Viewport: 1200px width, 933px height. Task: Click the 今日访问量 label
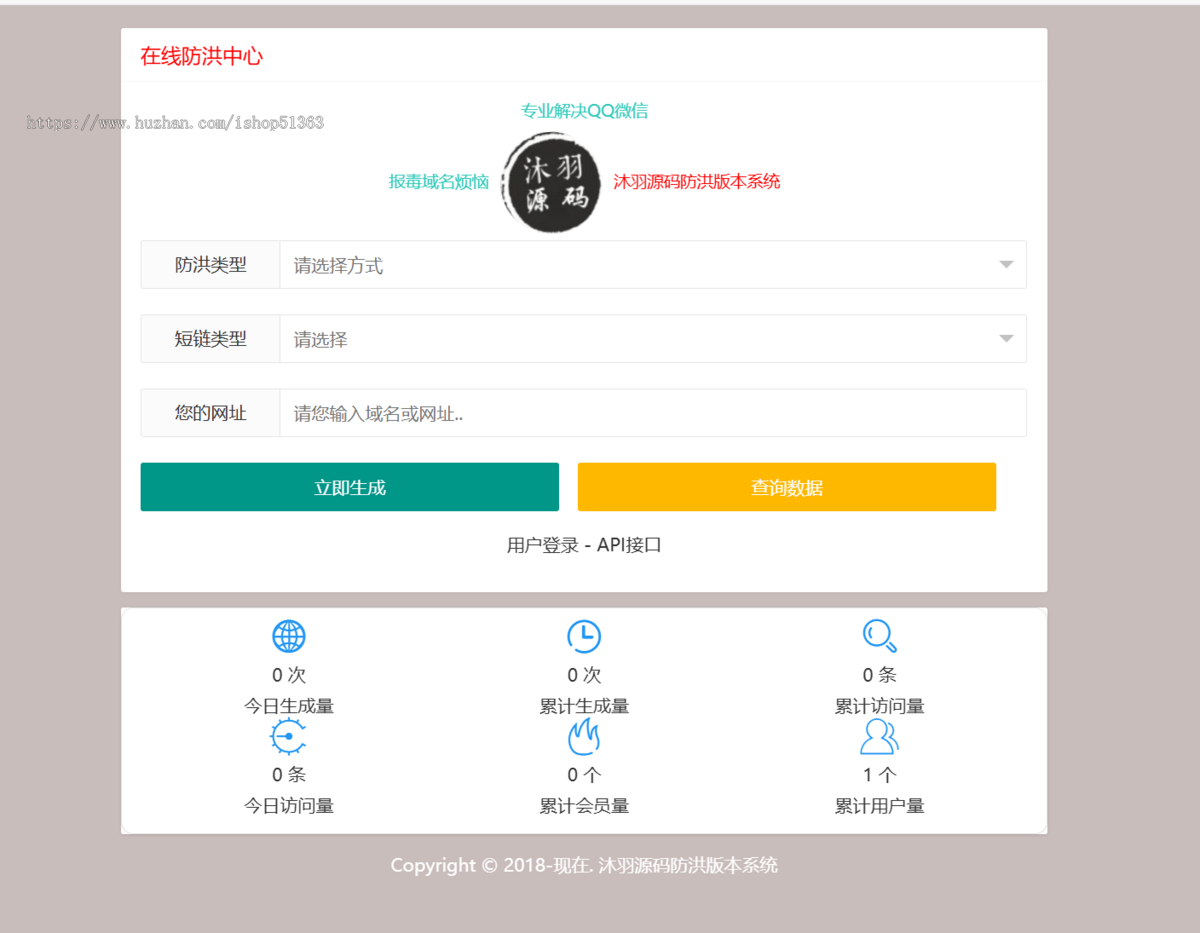coord(288,805)
